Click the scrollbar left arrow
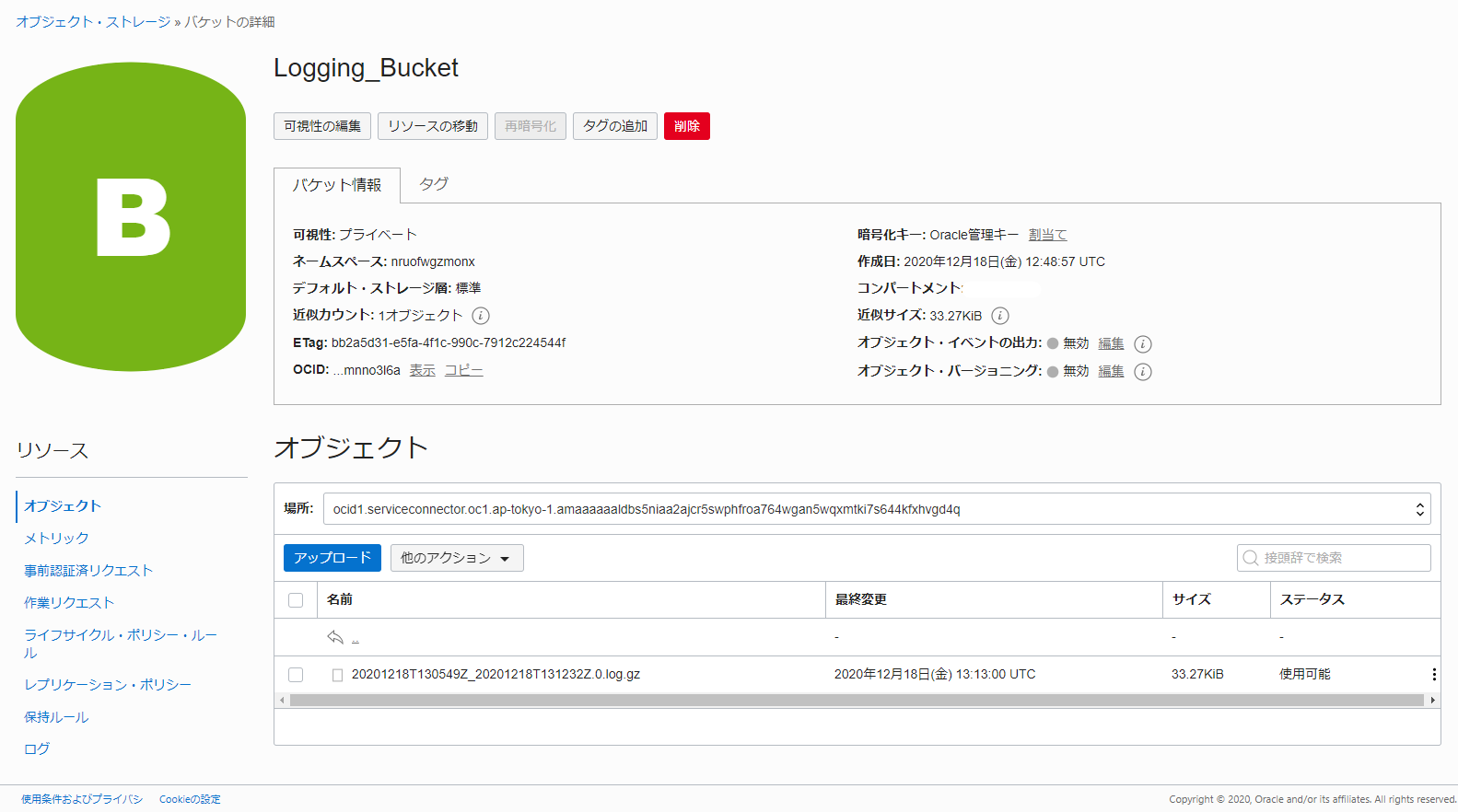The image size is (1458, 812). tap(282, 701)
